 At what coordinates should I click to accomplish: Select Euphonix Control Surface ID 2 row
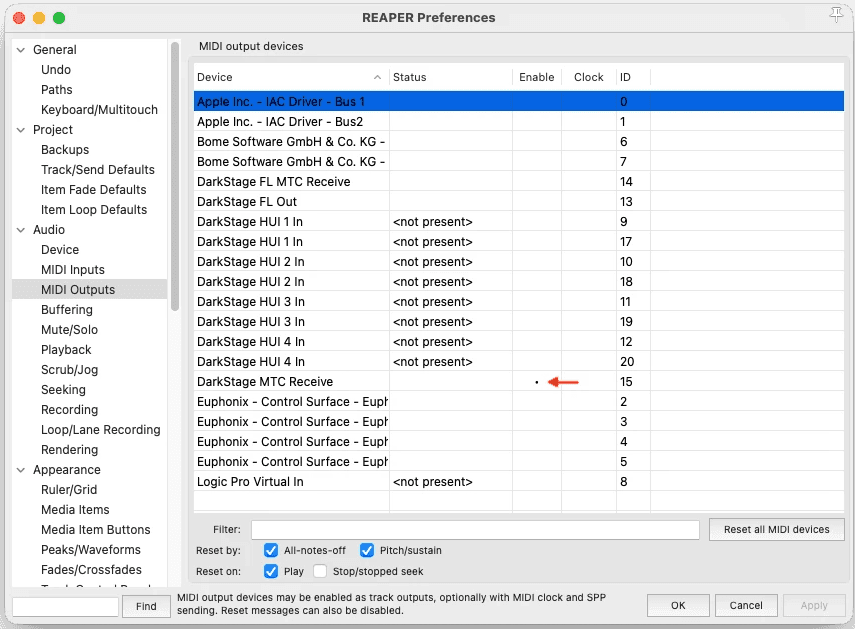coord(519,402)
